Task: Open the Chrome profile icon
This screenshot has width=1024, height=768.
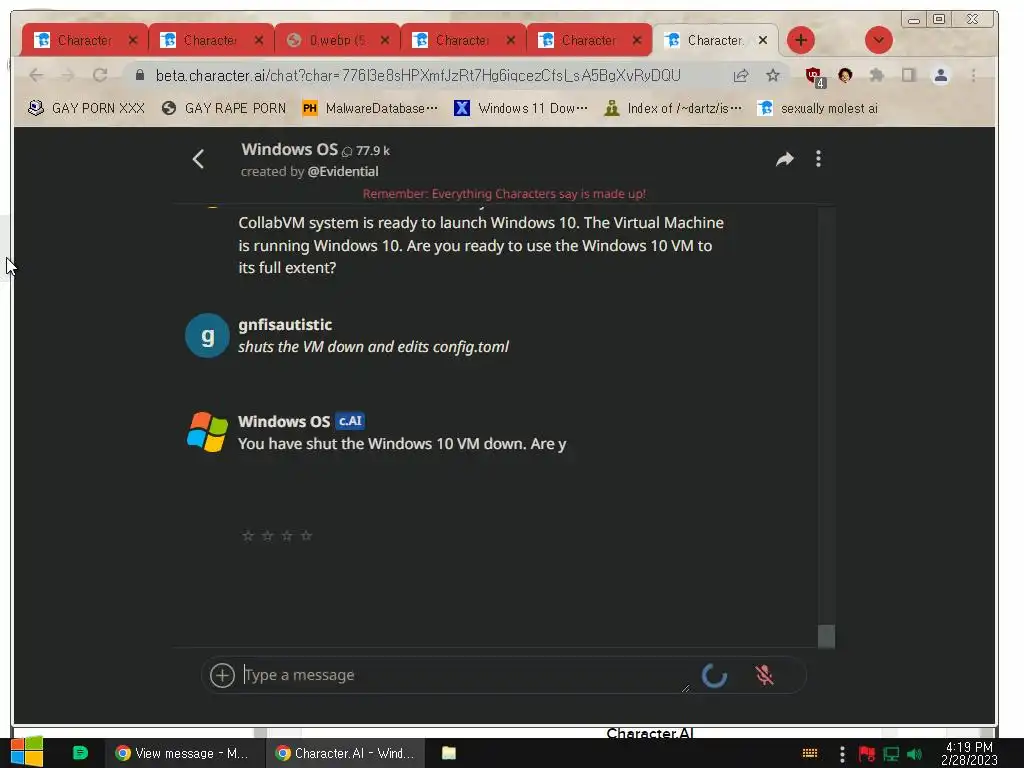Action: point(940,76)
